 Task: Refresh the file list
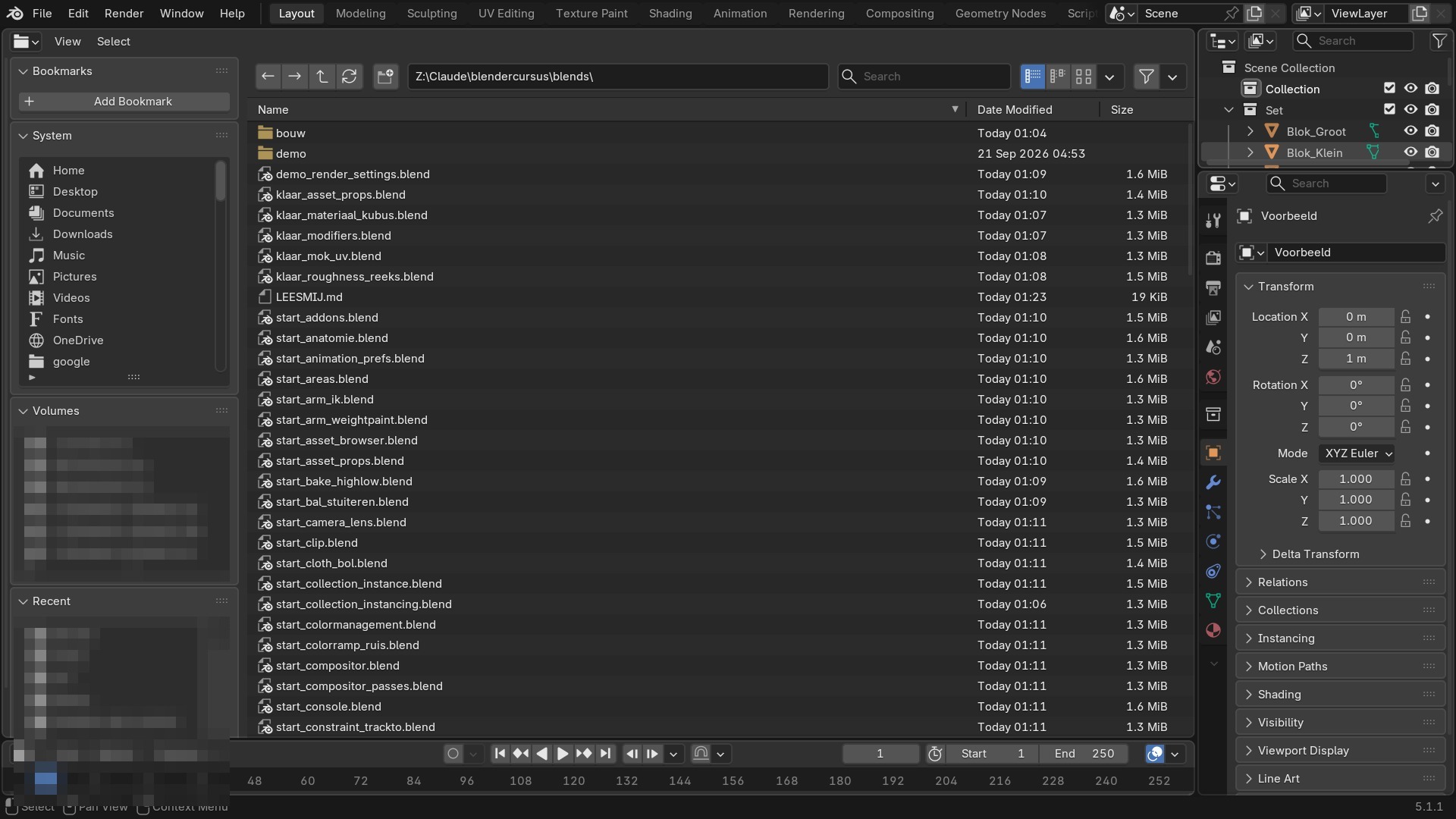coord(350,77)
